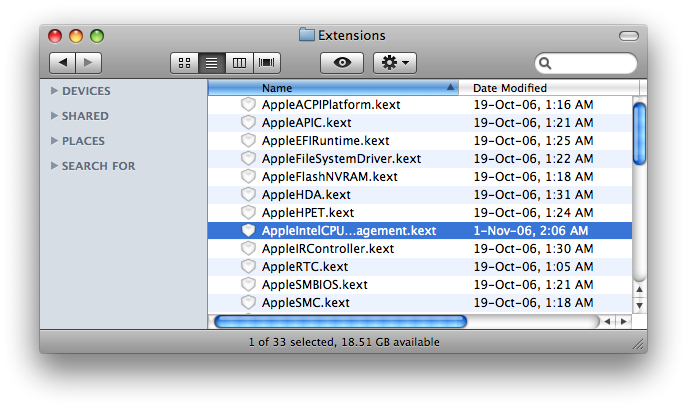This screenshot has width=687, height=408.
Task: Switch to Cover Flow view
Action: click(x=266, y=63)
